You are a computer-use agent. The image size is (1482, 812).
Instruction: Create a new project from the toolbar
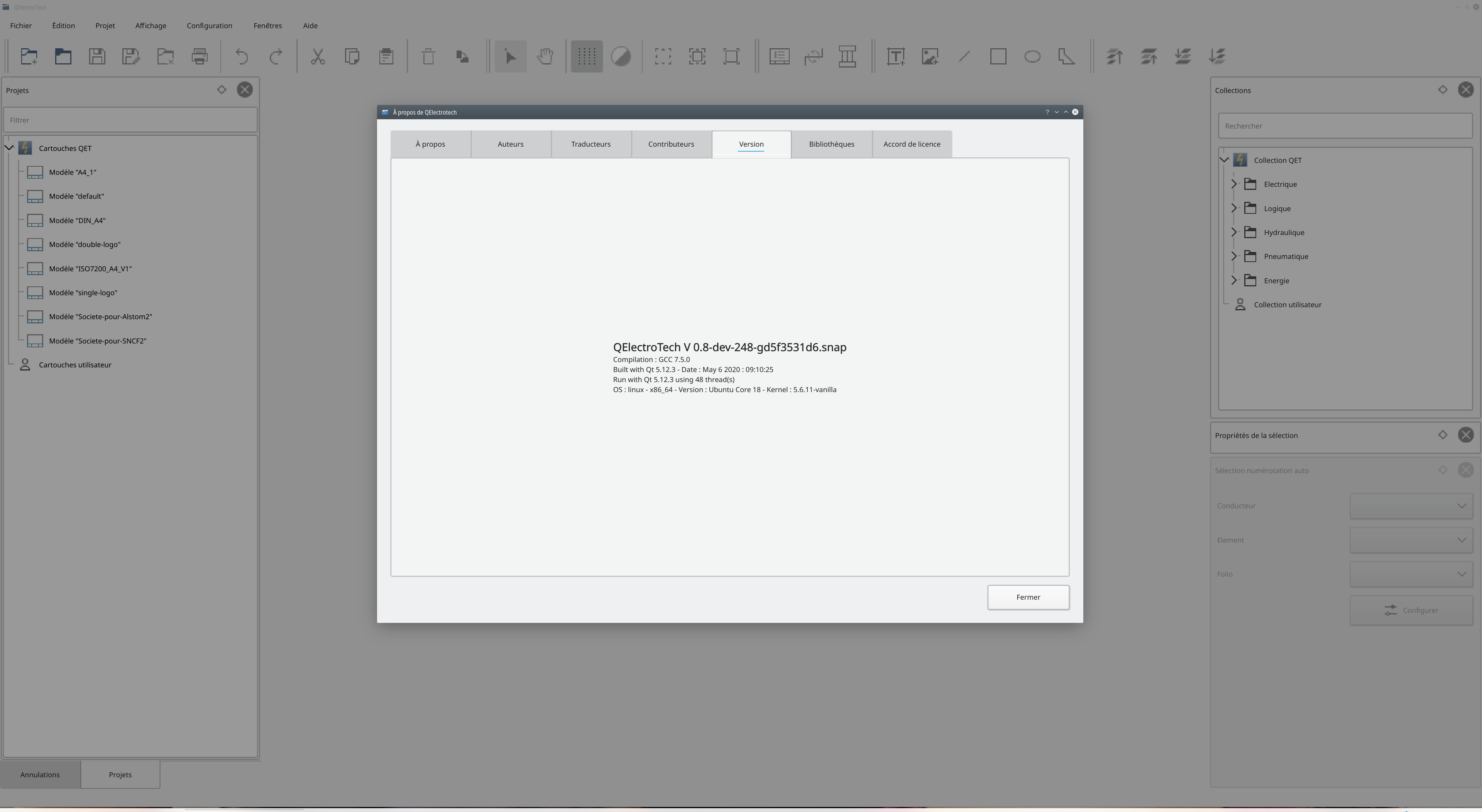[x=29, y=56]
